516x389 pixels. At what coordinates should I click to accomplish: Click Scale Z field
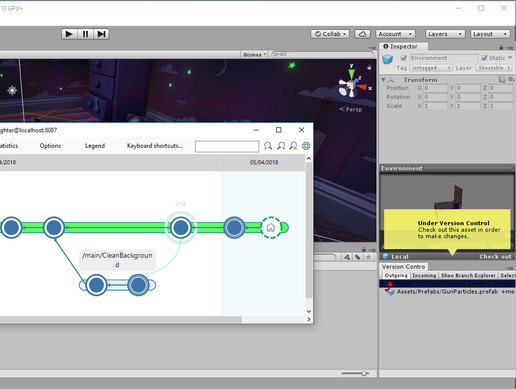point(501,106)
